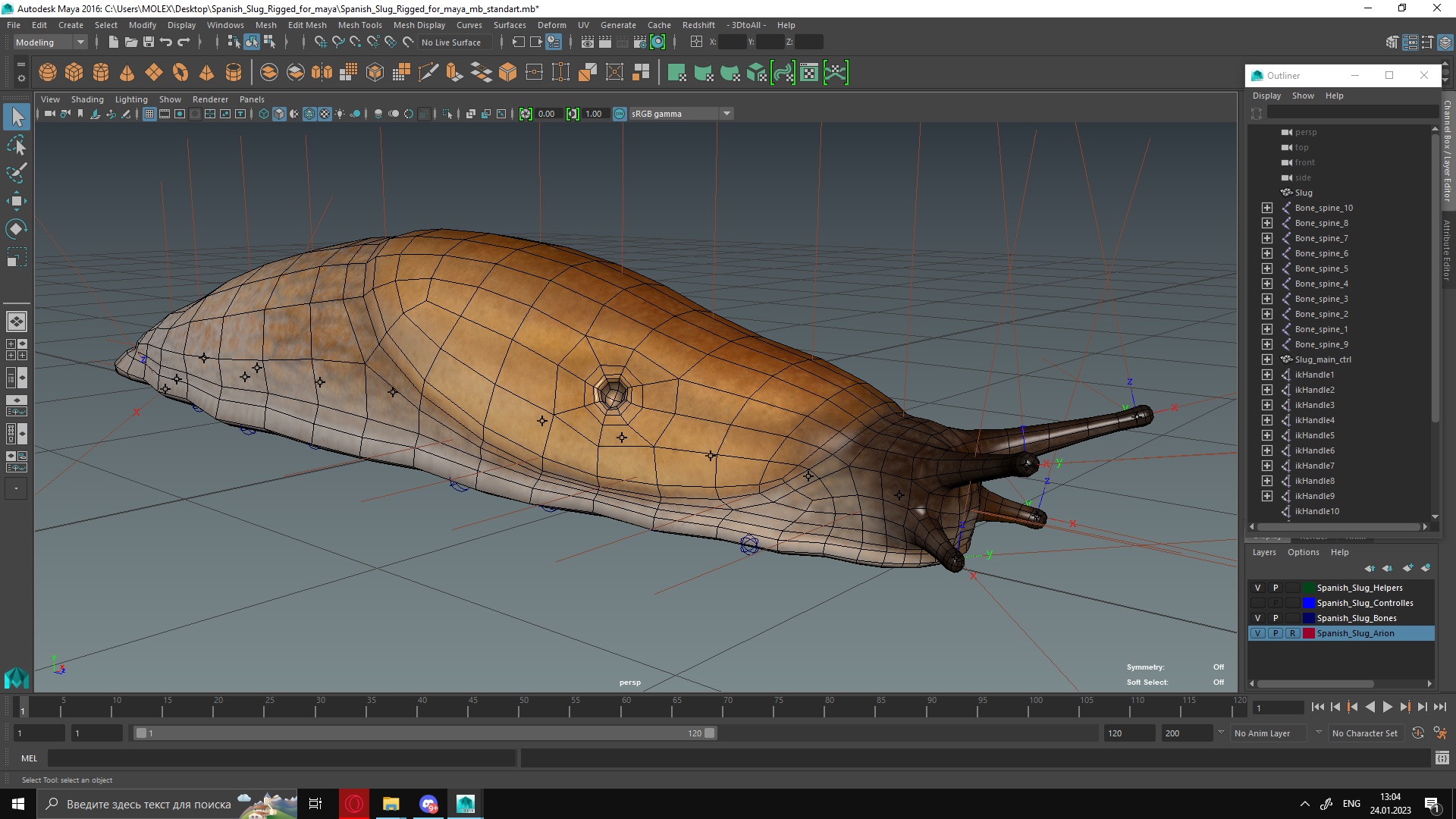Toggle visibility of Spanish_Slug_Helpers layer
This screenshot has width=1456, height=819.
point(1257,588)
